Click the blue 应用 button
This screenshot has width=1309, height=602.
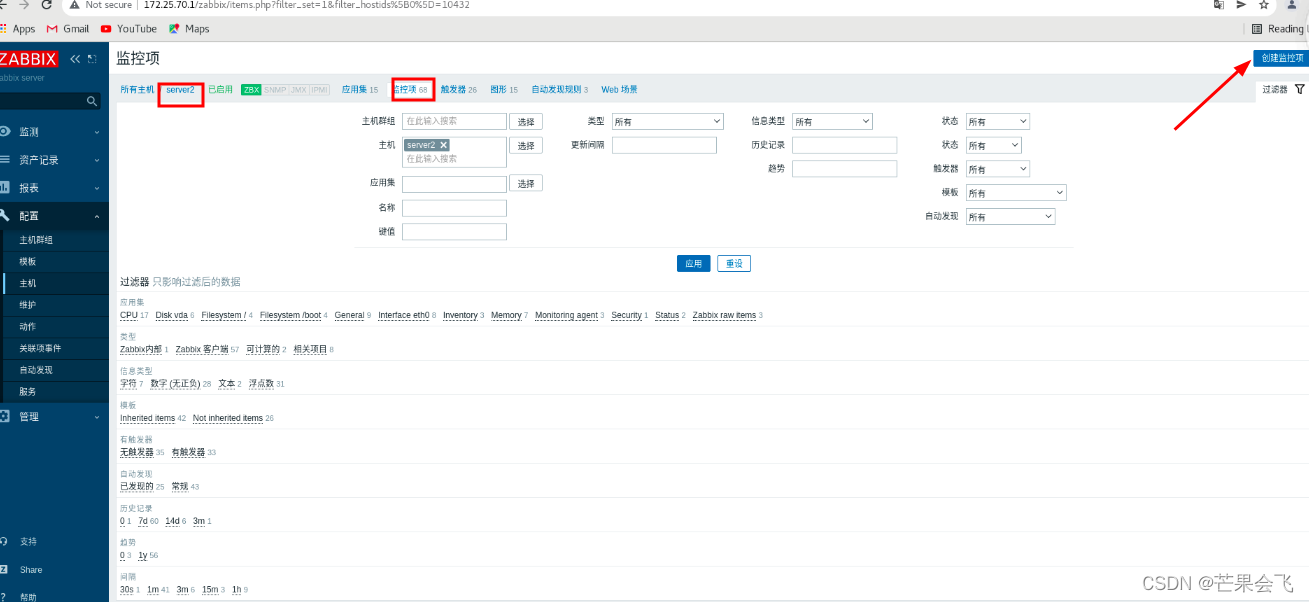coord(694,264)
